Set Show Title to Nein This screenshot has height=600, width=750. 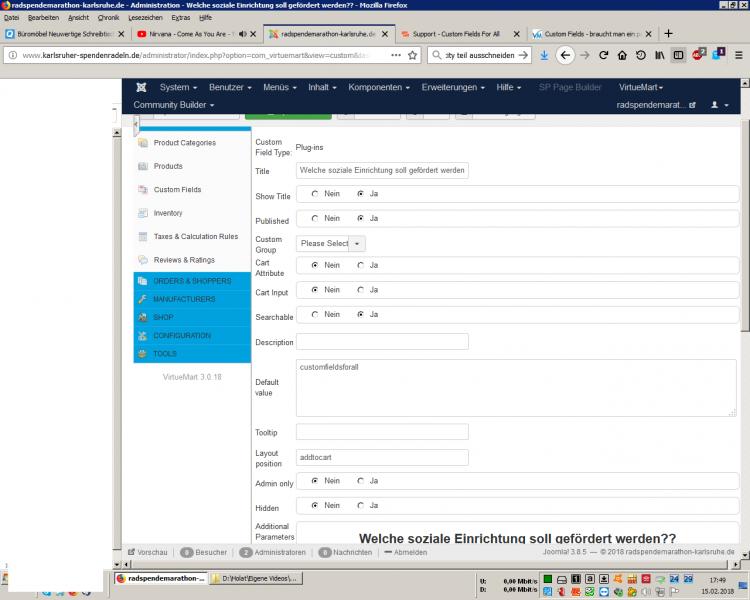point(316,193)
